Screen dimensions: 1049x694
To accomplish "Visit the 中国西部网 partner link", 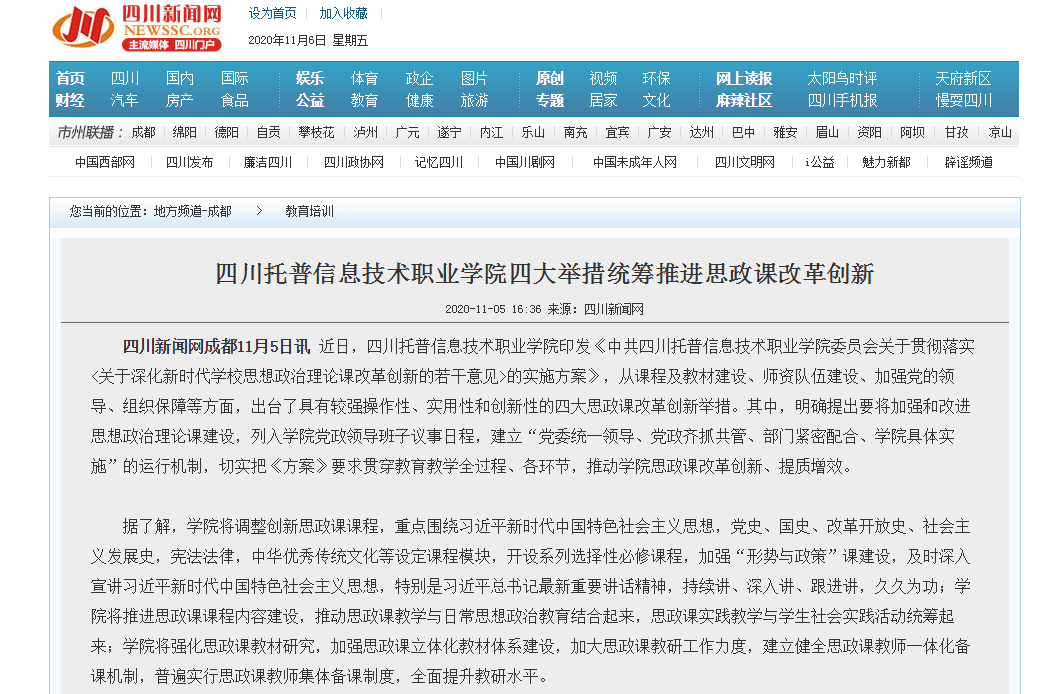I will click(x=105, y=162).
